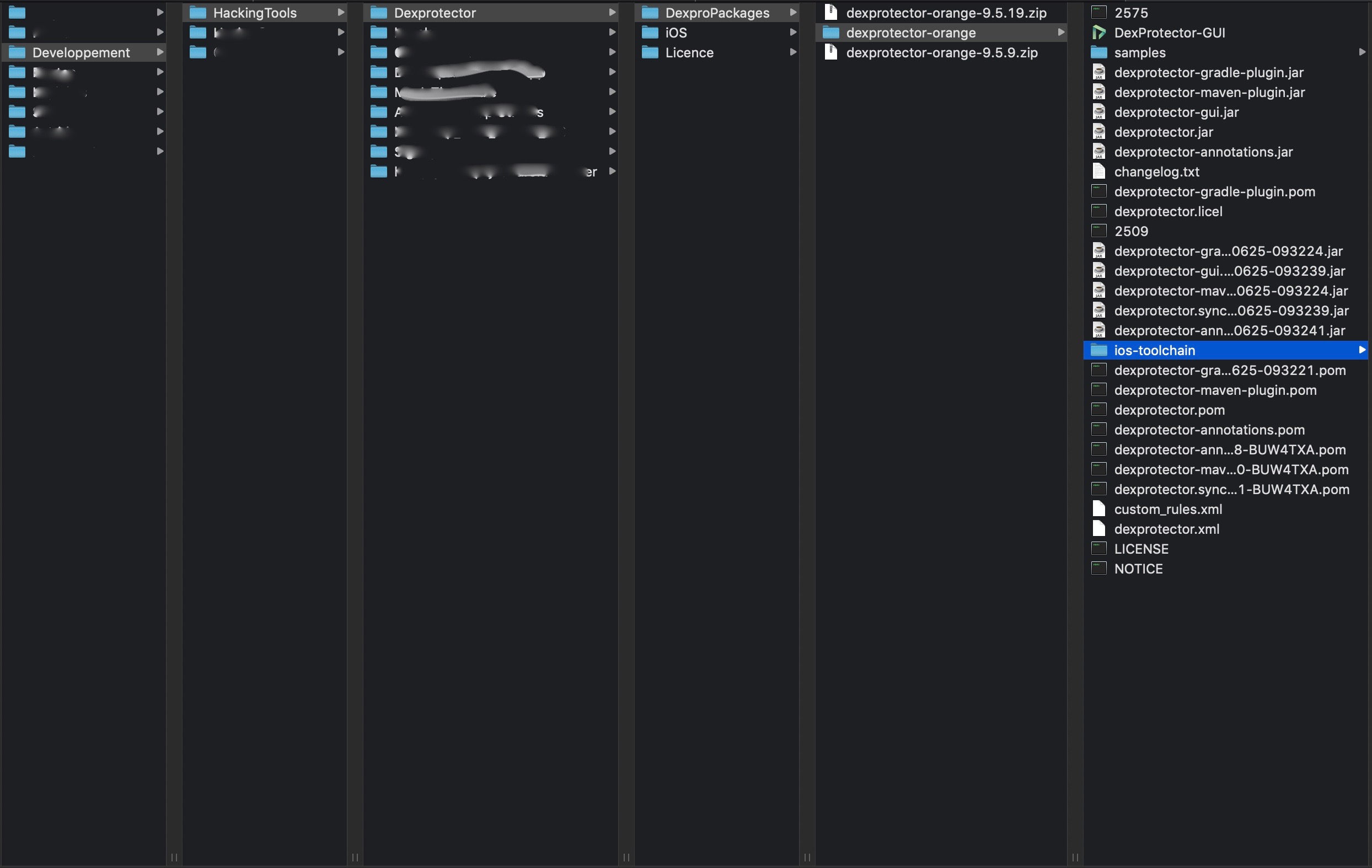Image resolution: width=1372 pixels, height=868 pixels.
Task: Click the changelog.txt document icon
Action: pyautogui.click(x=1098, y=172)
